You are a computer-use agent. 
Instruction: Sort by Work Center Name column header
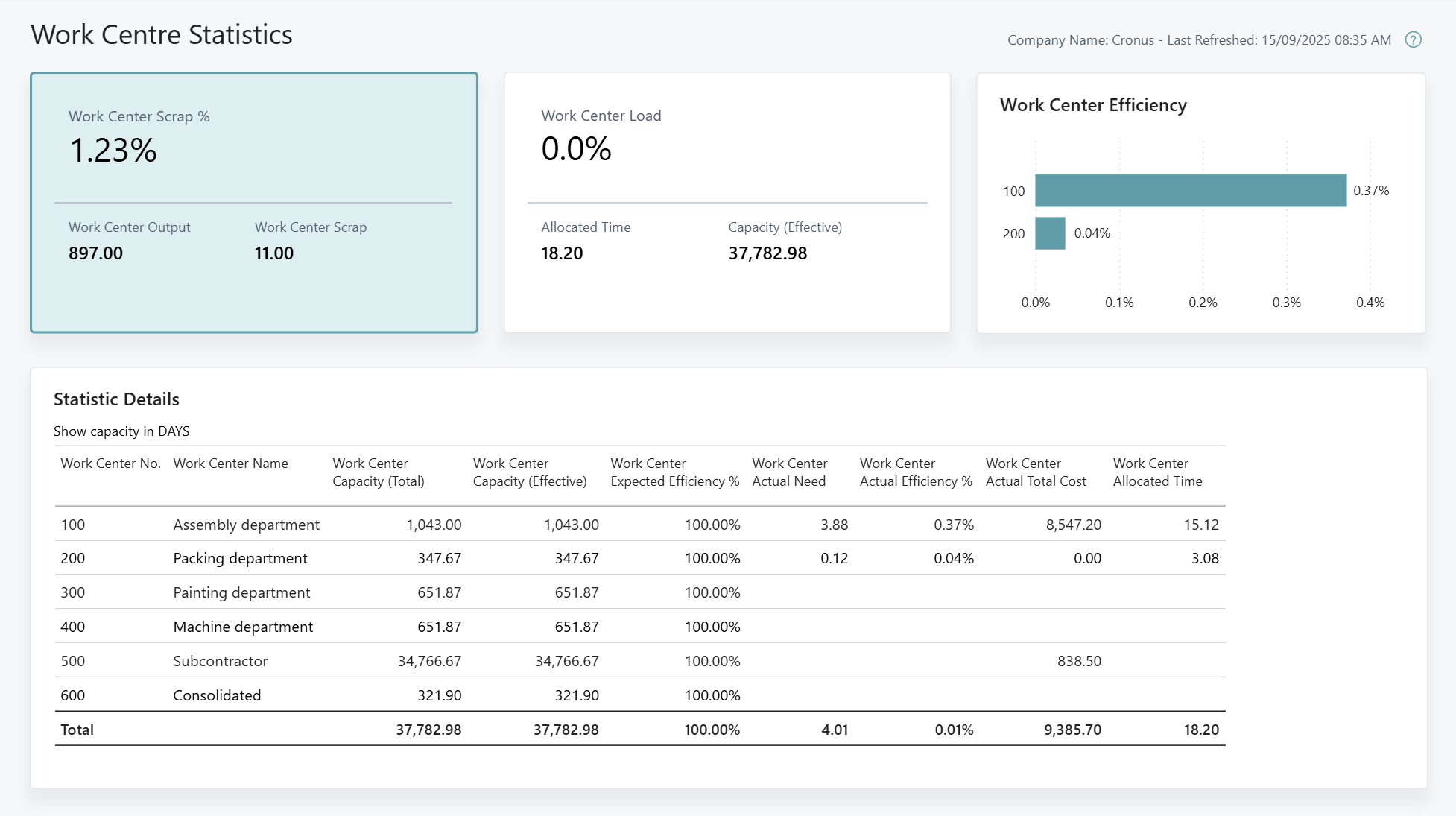coord(230,464)
